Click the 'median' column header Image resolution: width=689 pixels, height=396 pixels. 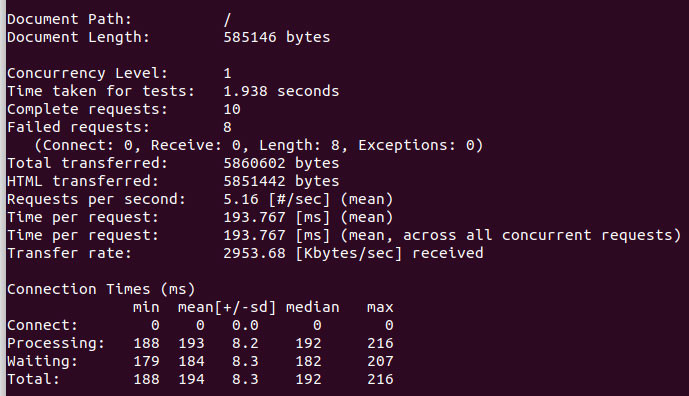(312, 307)
